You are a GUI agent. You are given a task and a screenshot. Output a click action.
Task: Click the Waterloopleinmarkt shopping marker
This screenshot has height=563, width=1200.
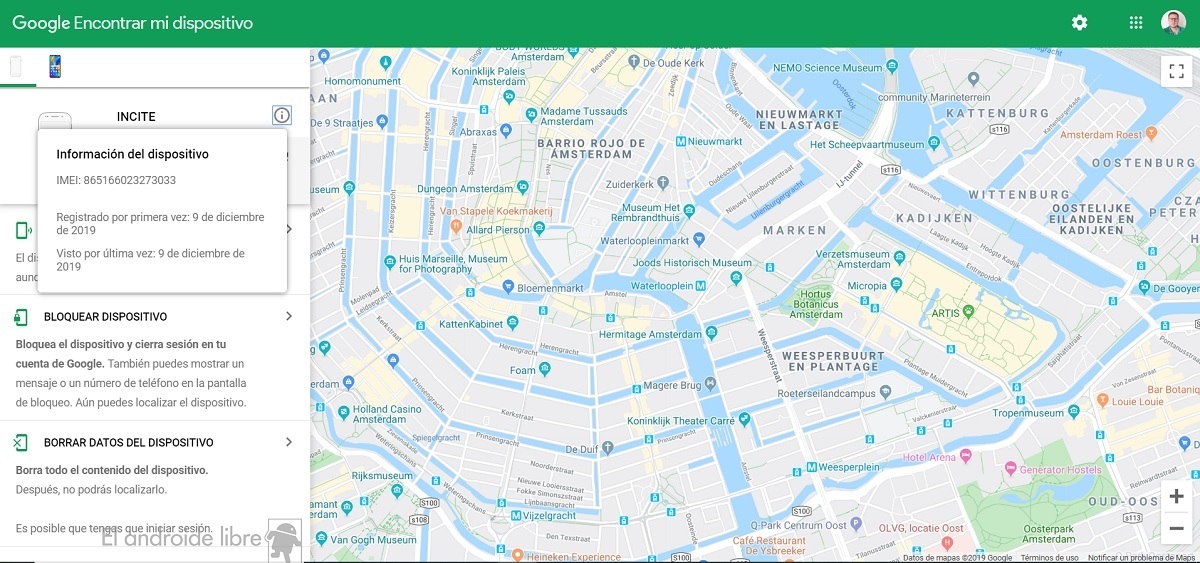pos(699,238)
